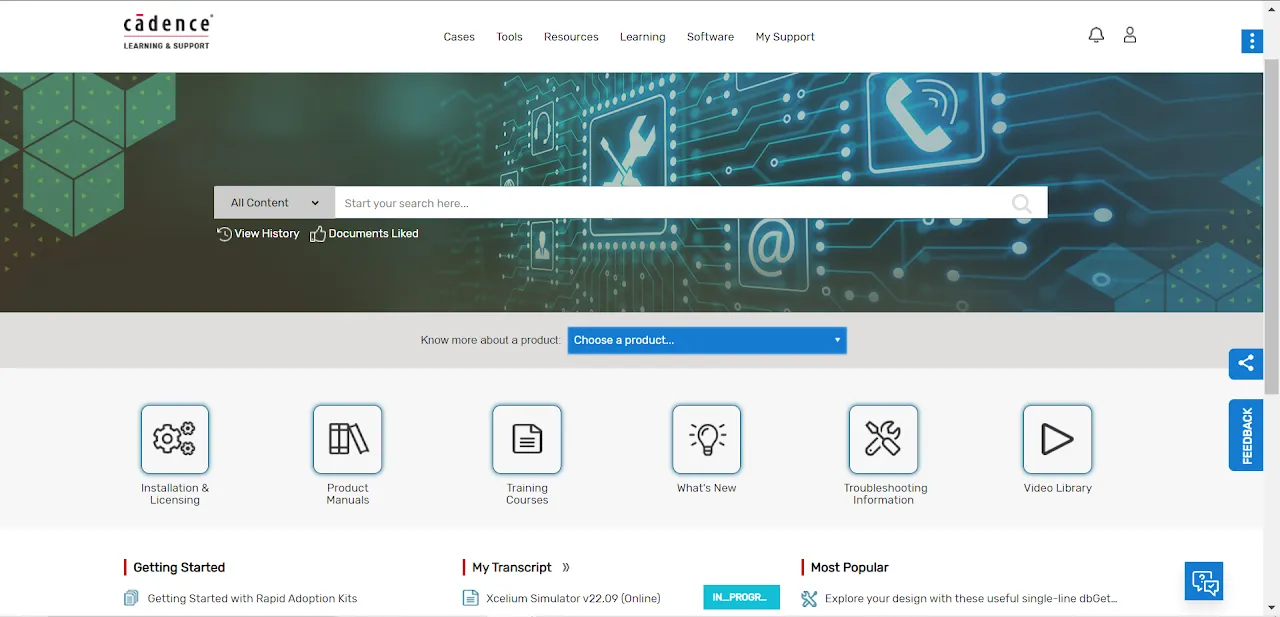The width and height of the screenshot is (1280, 617).
Task: Click the user profile icon
Action: (1130, 35)
